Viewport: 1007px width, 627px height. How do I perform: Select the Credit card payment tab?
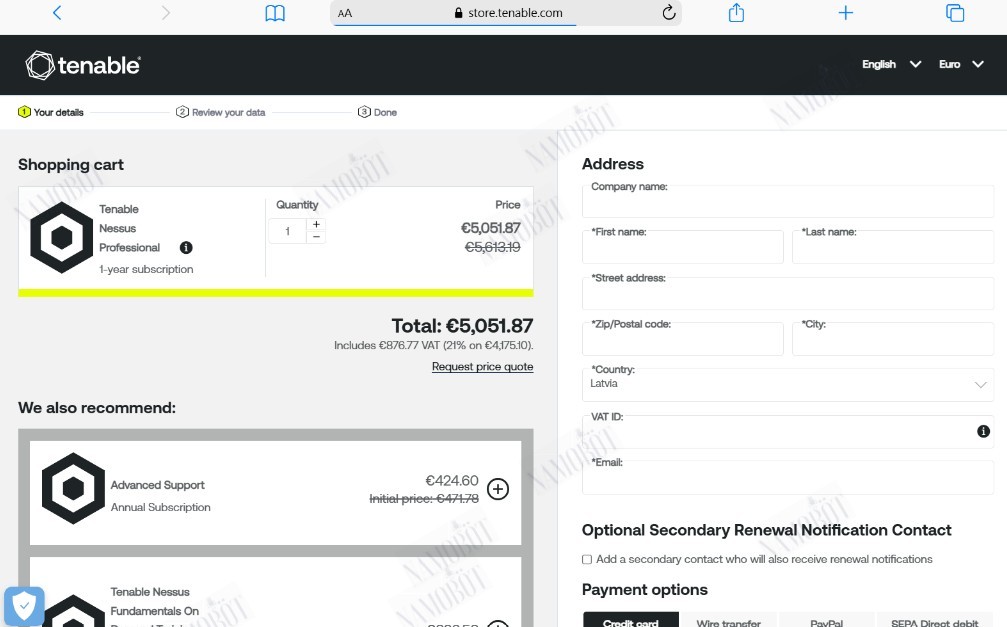(631, 622)
